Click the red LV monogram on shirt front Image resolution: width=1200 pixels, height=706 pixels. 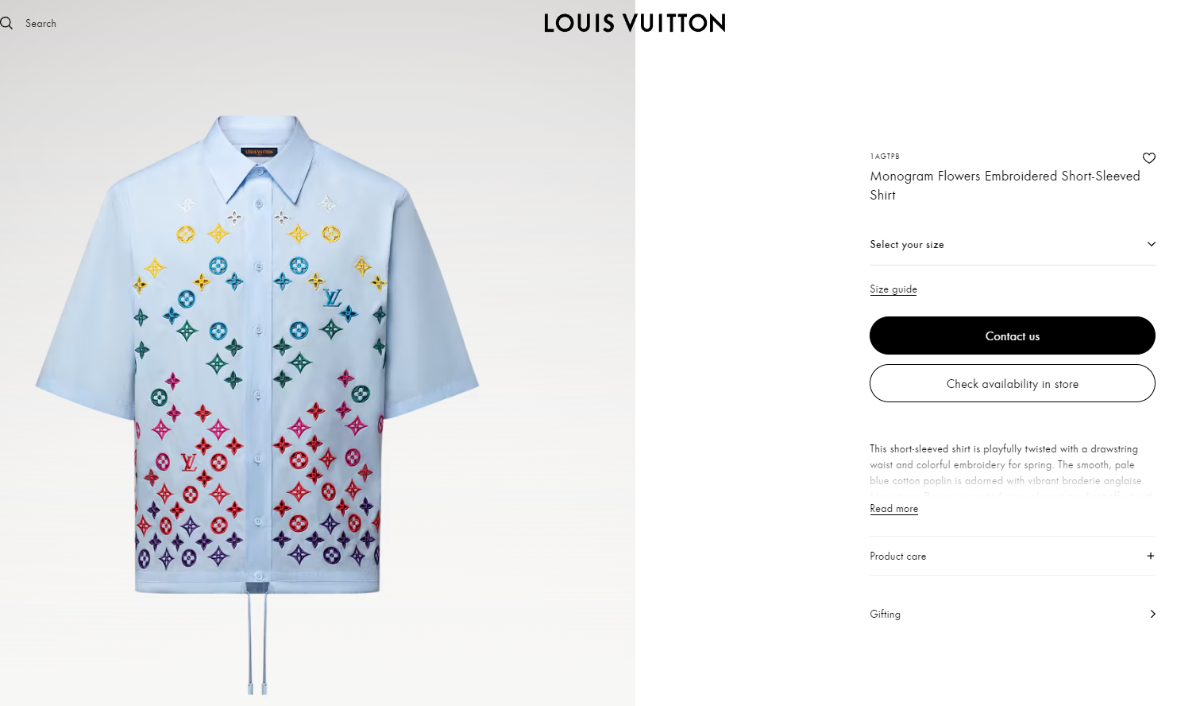click(x=188, y=462)
